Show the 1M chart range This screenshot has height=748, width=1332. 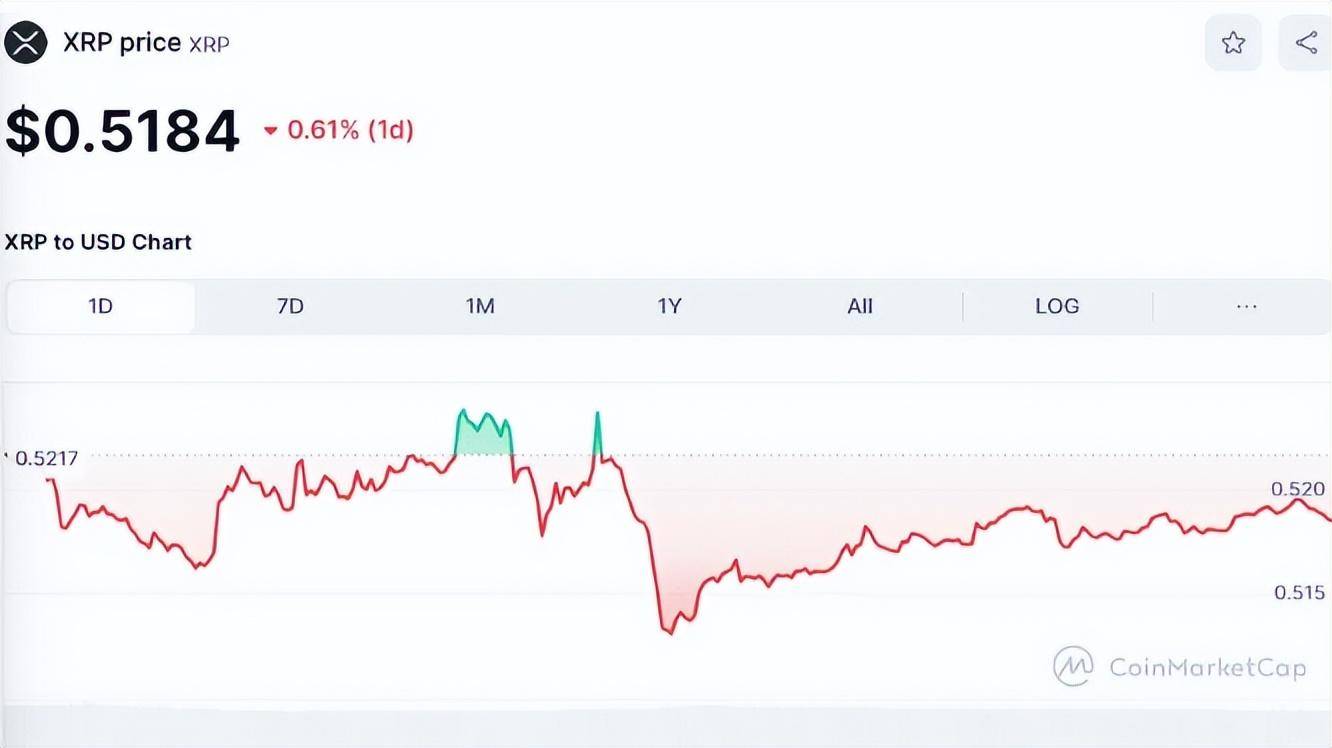click(480, 306)
